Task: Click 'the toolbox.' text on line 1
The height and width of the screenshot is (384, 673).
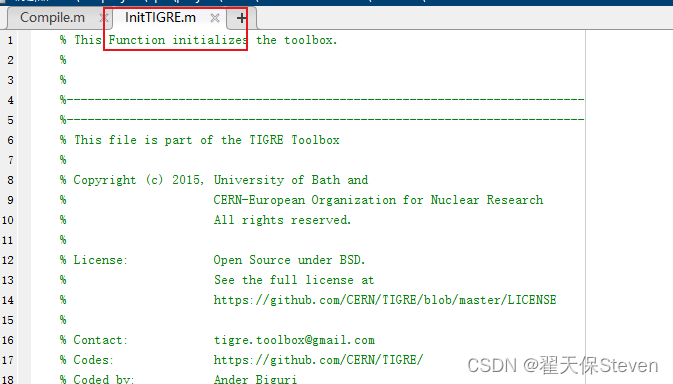Action: (x=297, y=40)
